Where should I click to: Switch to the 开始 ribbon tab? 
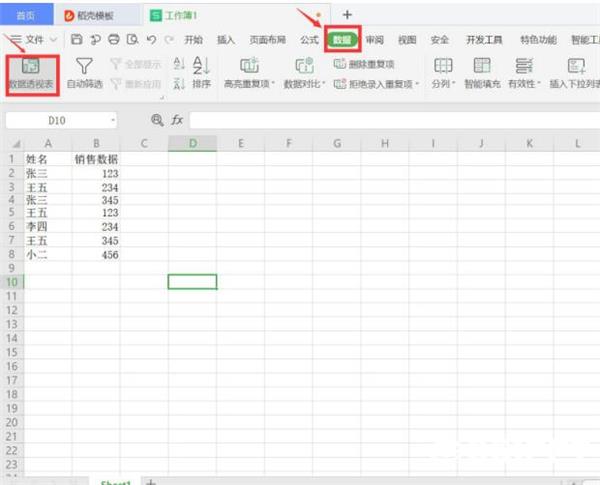pos(194,39)
